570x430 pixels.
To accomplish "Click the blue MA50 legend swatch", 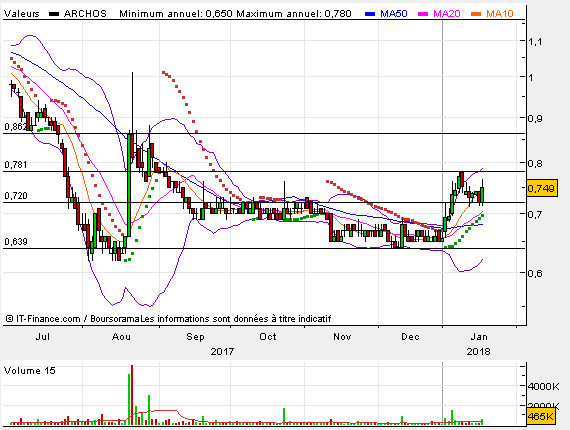I will coord(370,14).
